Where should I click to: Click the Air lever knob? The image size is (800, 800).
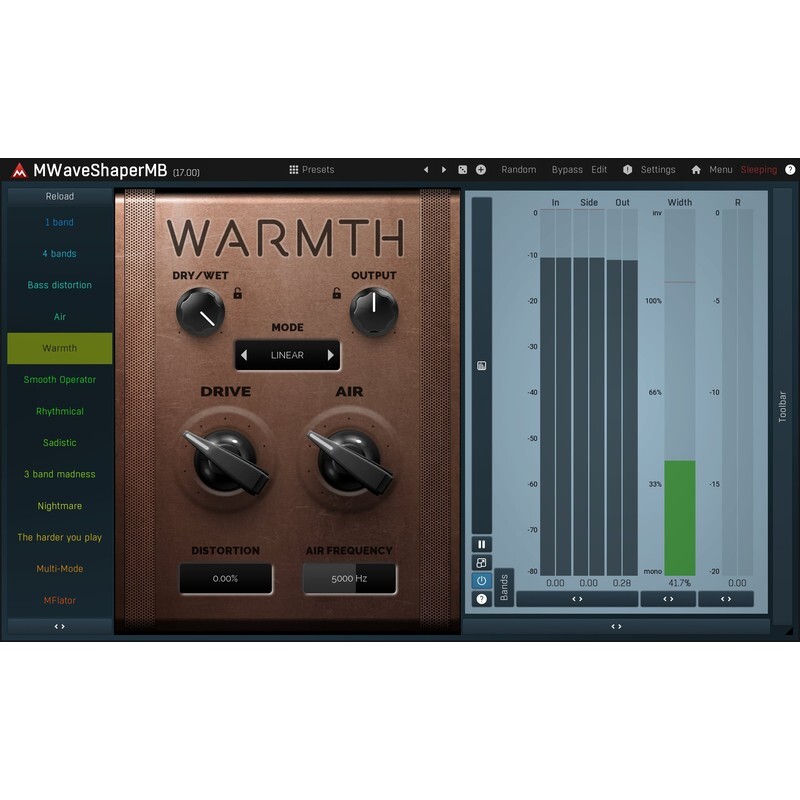click(349, 462)
